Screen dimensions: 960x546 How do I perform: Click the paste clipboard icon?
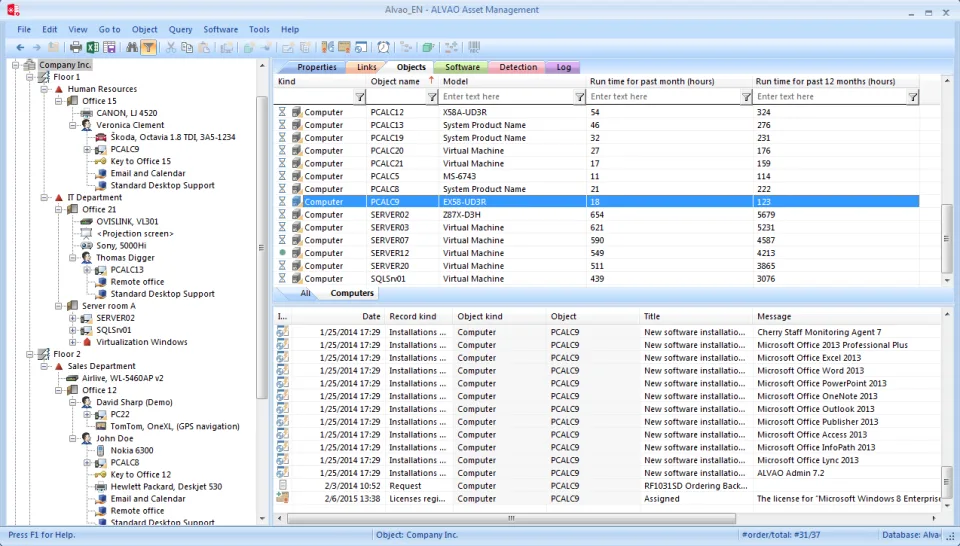[204, 47]
